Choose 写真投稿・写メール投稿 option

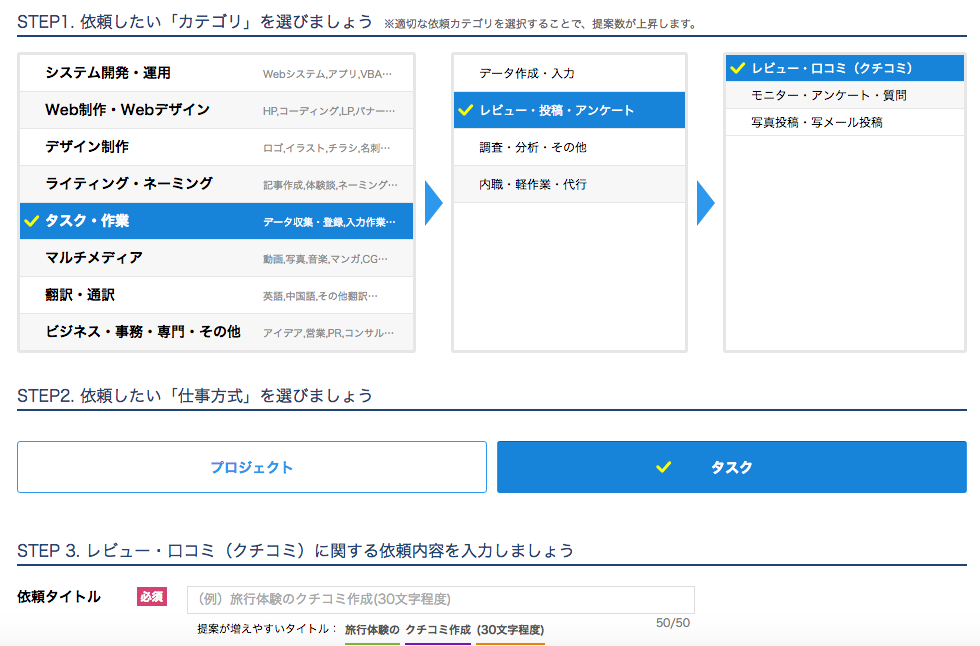845,122
